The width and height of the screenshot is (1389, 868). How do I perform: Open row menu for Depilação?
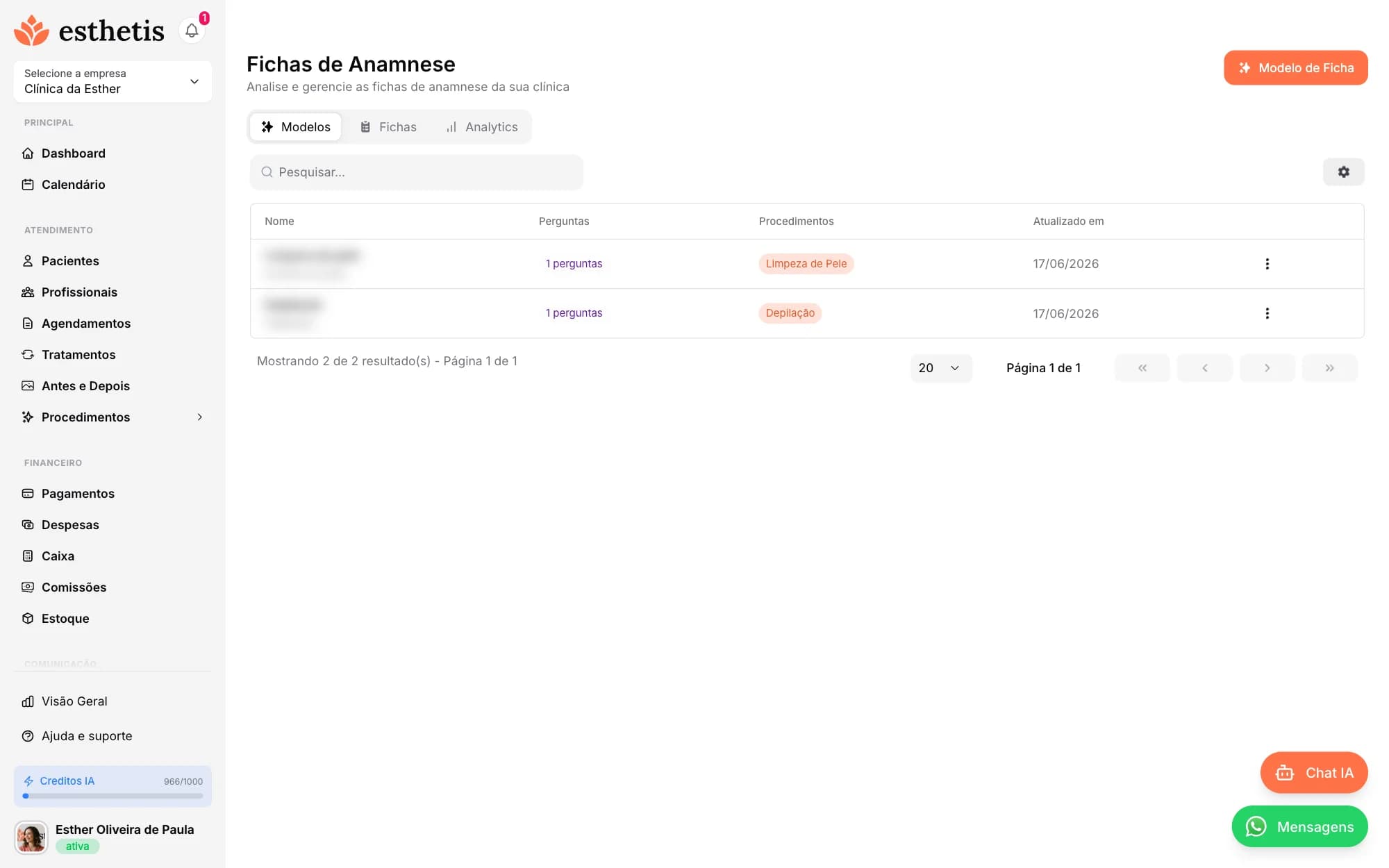click(1267, 313)
